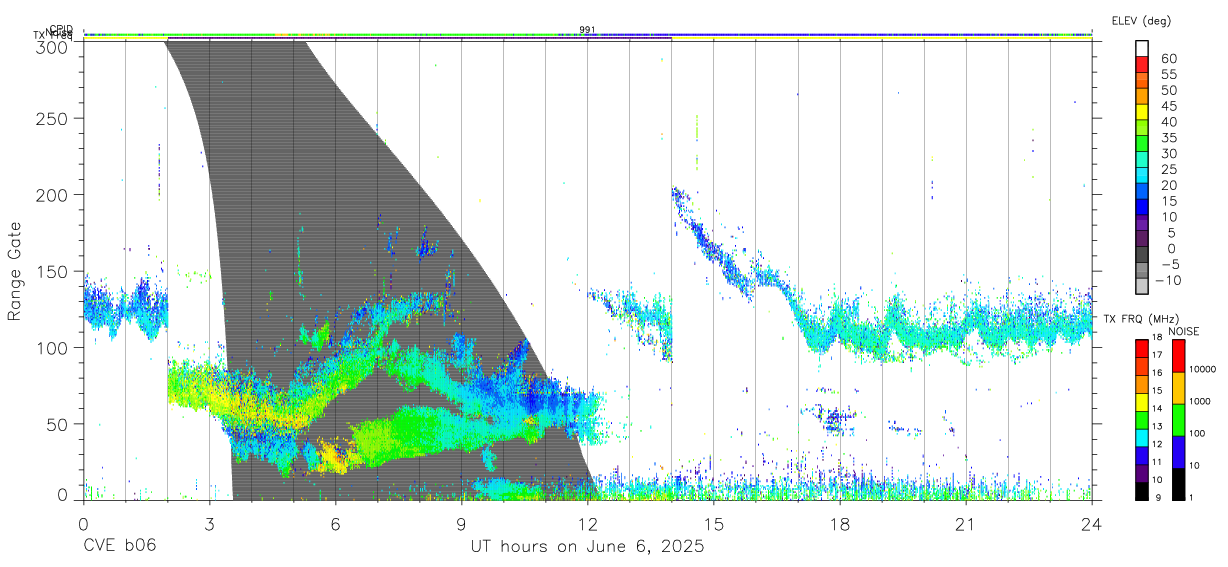1228x567 pixels.
Task: Click the x-axis tick label "12"
Action: (588, 524)
